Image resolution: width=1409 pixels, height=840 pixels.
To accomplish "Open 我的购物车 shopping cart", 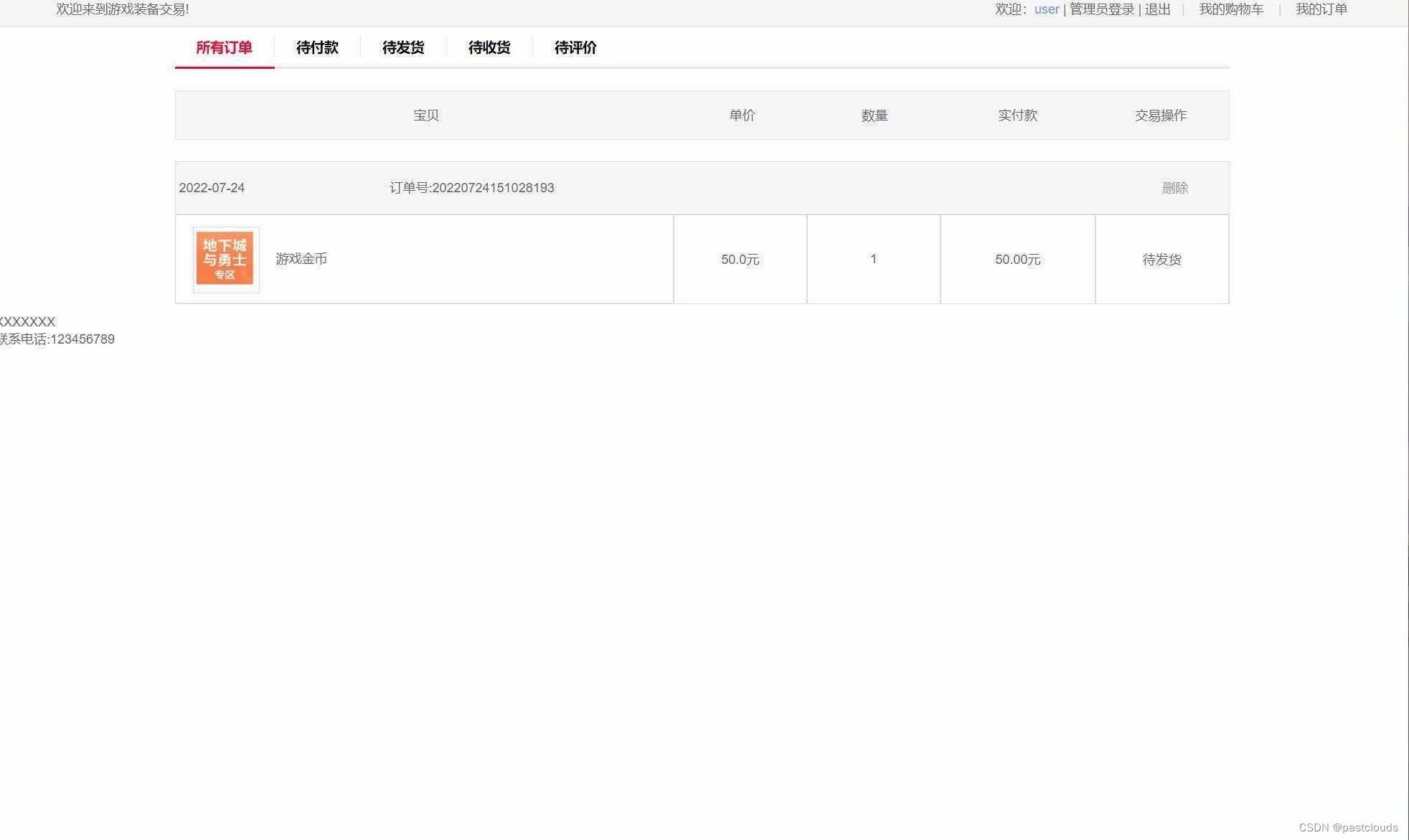I will (1231, 9).
